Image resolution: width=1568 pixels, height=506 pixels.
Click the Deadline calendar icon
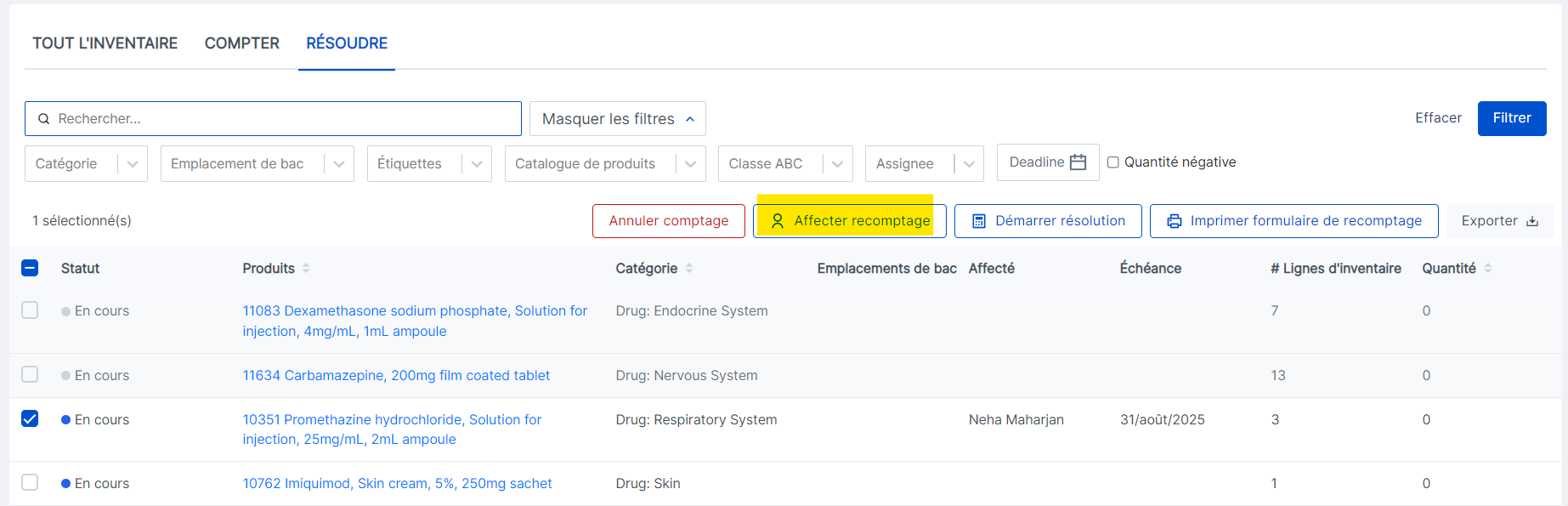(1078, 162)
